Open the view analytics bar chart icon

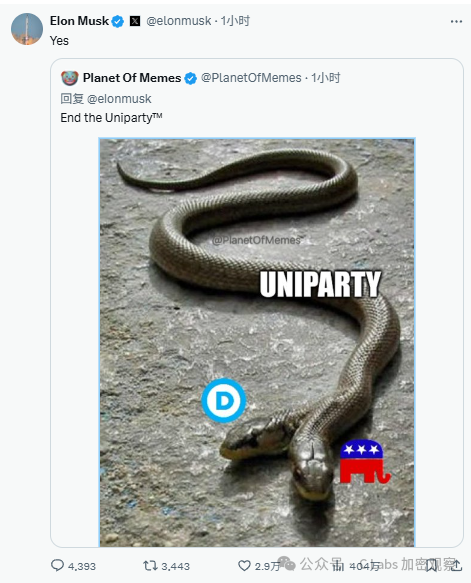(x=338, y=566)
